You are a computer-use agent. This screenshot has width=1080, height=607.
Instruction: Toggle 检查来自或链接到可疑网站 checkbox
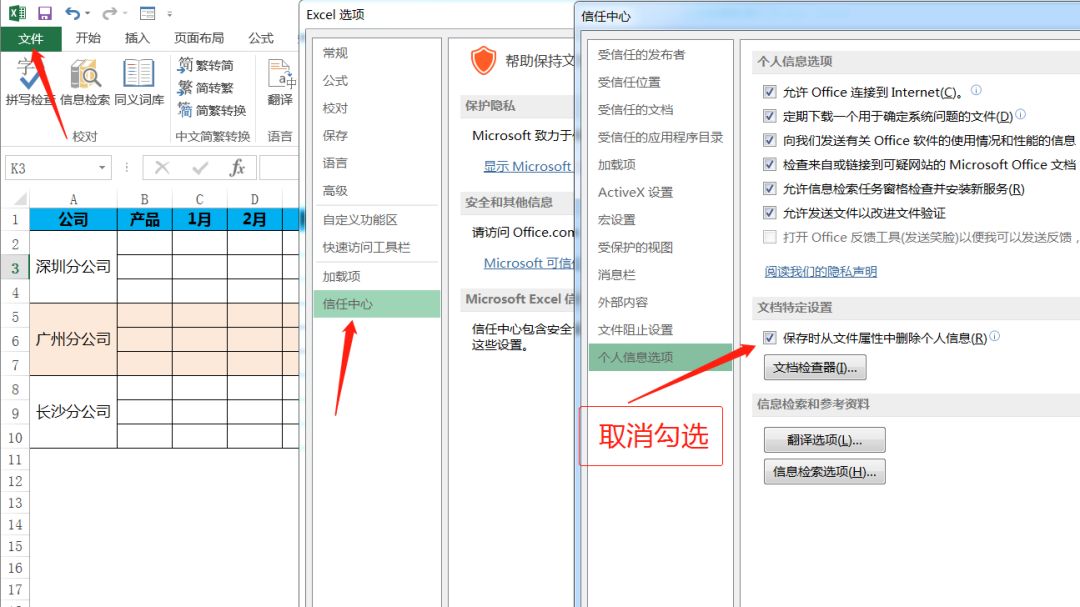[769, 164]
